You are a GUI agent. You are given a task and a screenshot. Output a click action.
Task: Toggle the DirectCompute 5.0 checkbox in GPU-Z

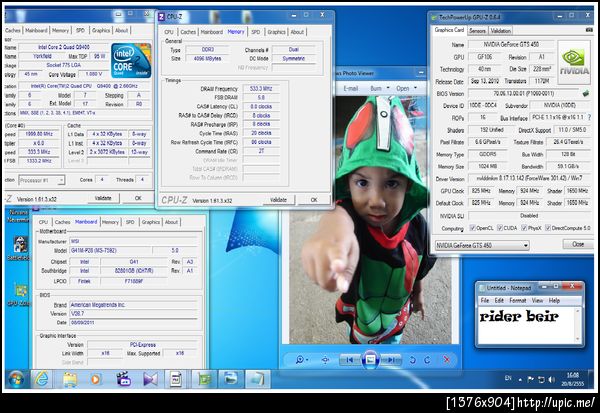click(548, 228)
